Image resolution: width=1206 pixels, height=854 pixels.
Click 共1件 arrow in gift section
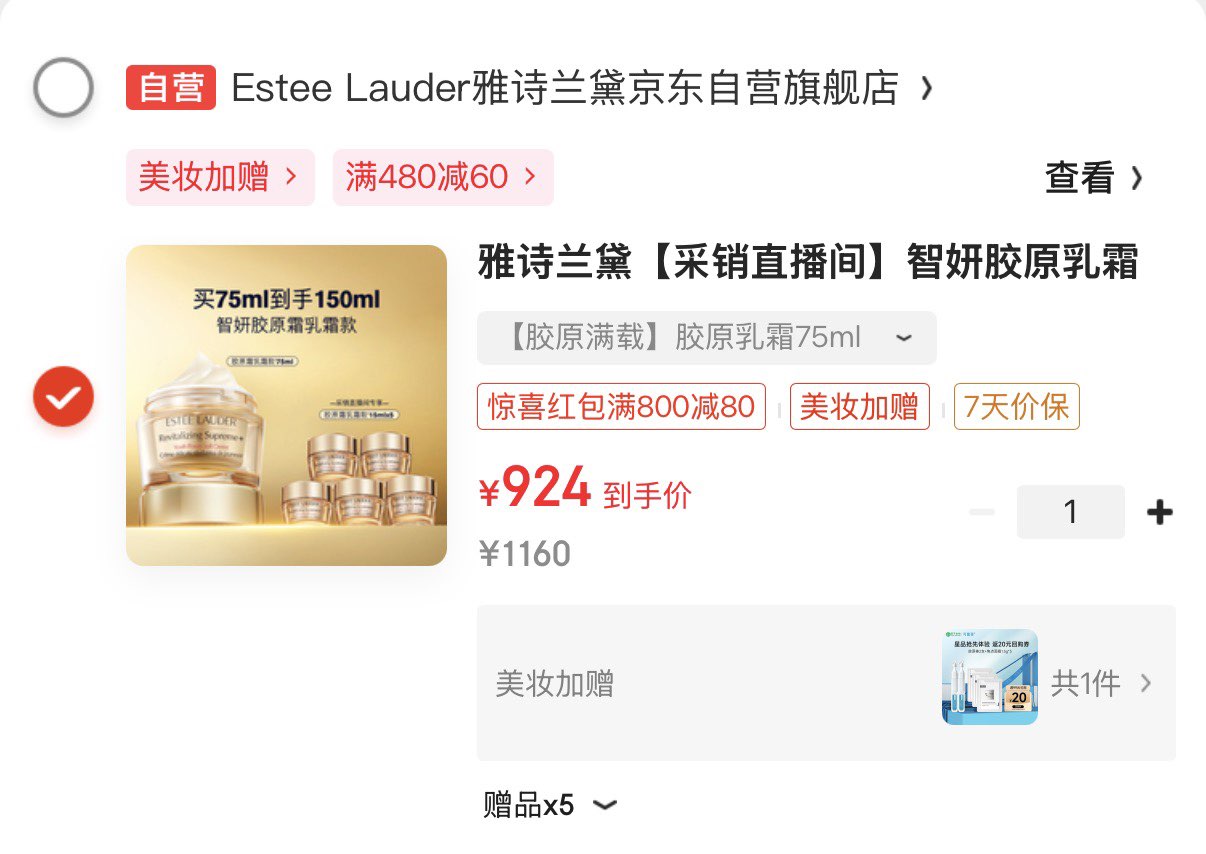tap(1101, 684)
